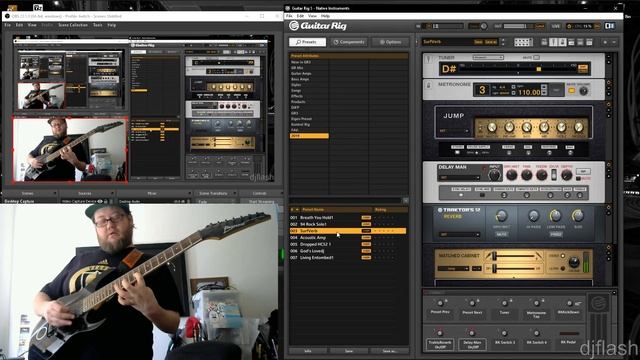
Task: Click the Reverb FREEZE button
Action: pos(556,235)
